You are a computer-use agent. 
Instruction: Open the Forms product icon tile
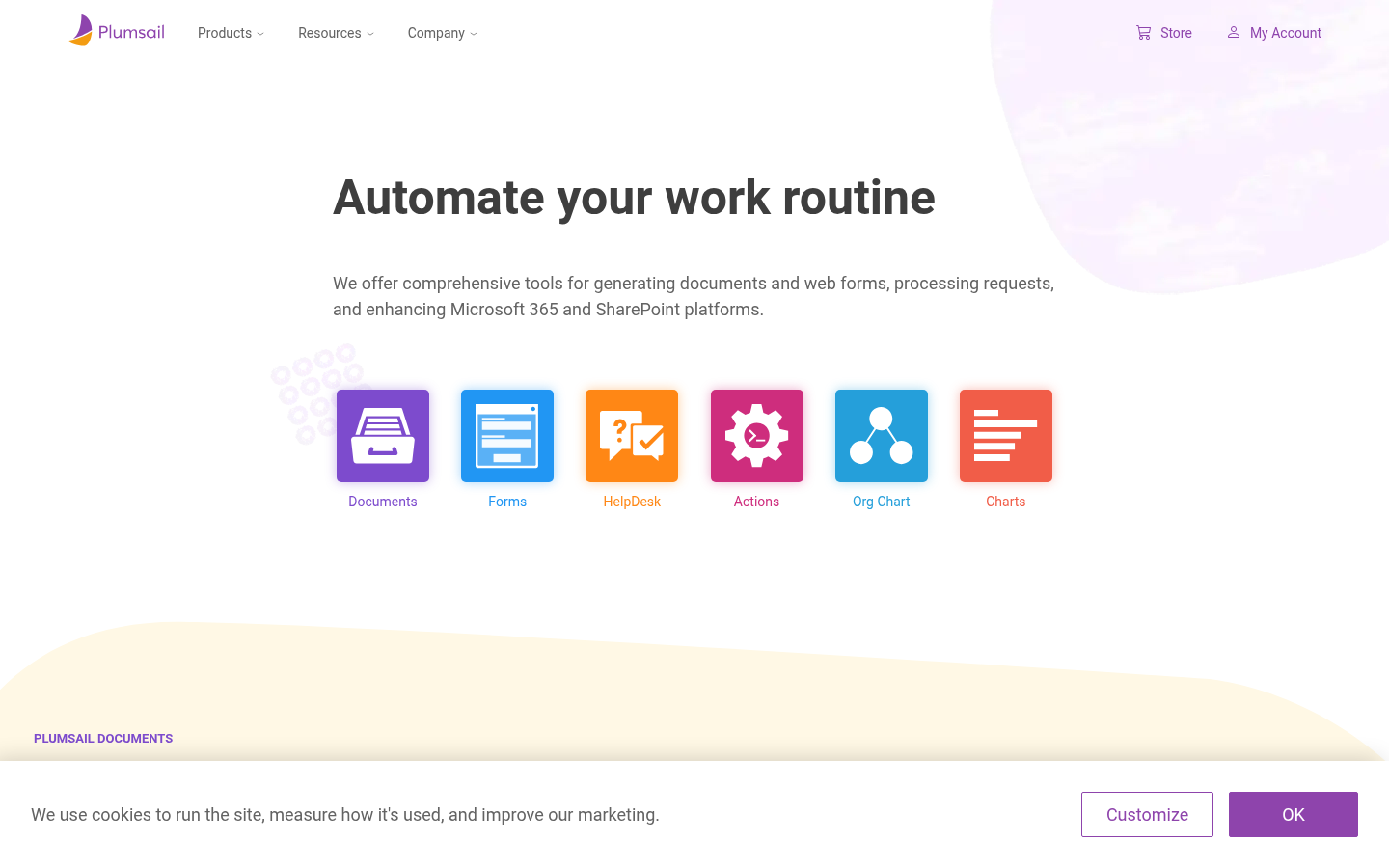tap(507, 436)
